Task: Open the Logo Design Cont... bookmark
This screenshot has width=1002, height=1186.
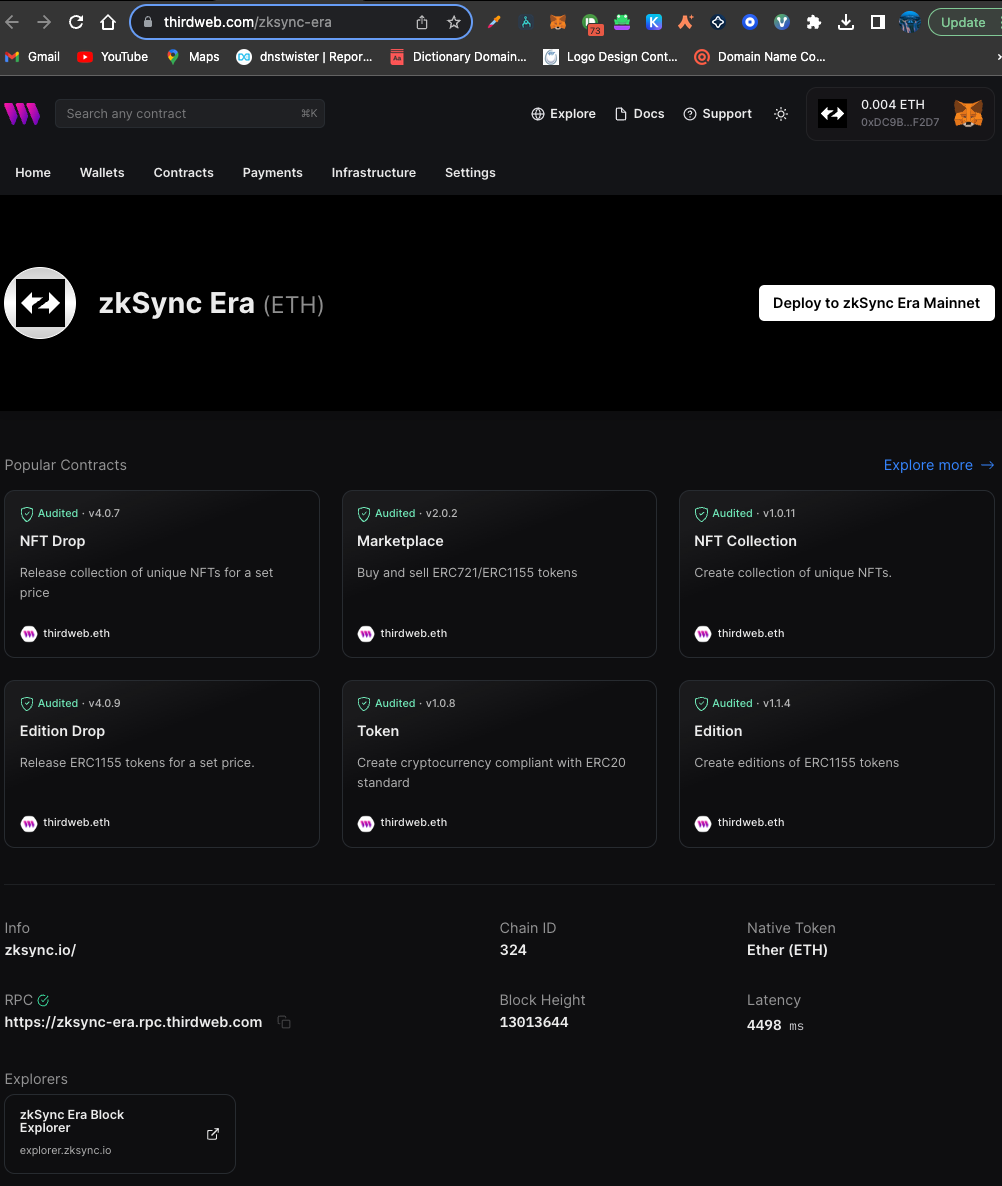Action: point(611,57)
